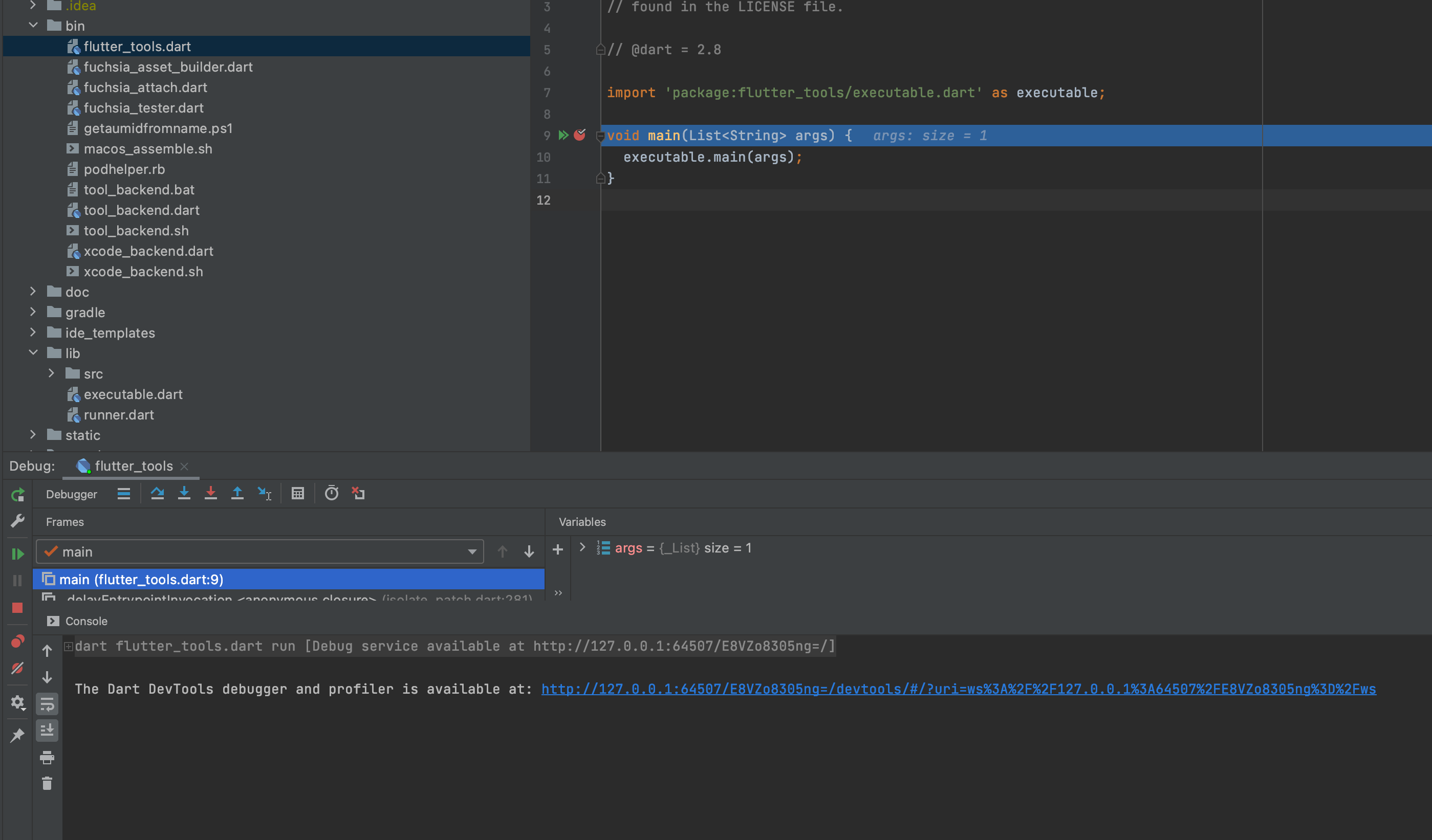Click the Step Into debugger icon
Screen dimensions: 1432x840
point(184,494)
